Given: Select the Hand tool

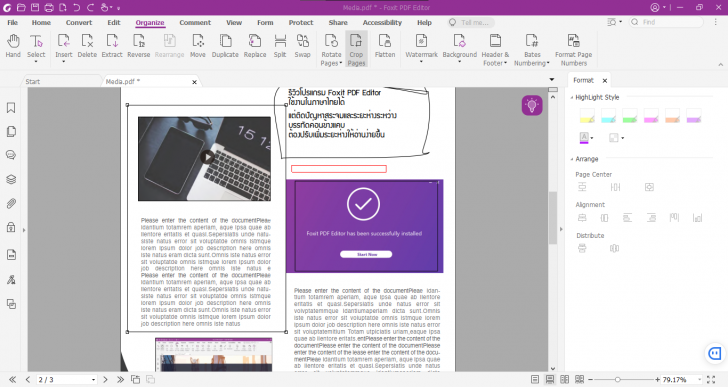Looking at the screenshot, I should point(13,46).
